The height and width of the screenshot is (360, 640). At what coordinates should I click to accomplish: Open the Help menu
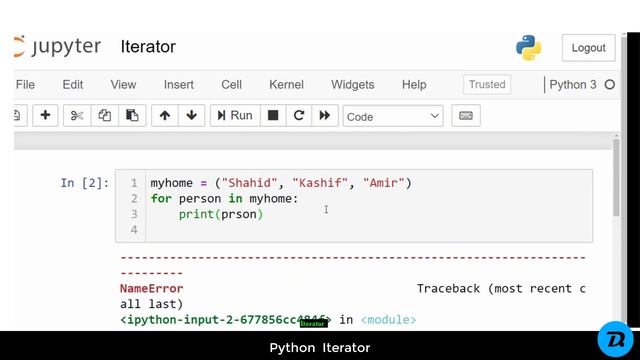click(x=414, y=84)
